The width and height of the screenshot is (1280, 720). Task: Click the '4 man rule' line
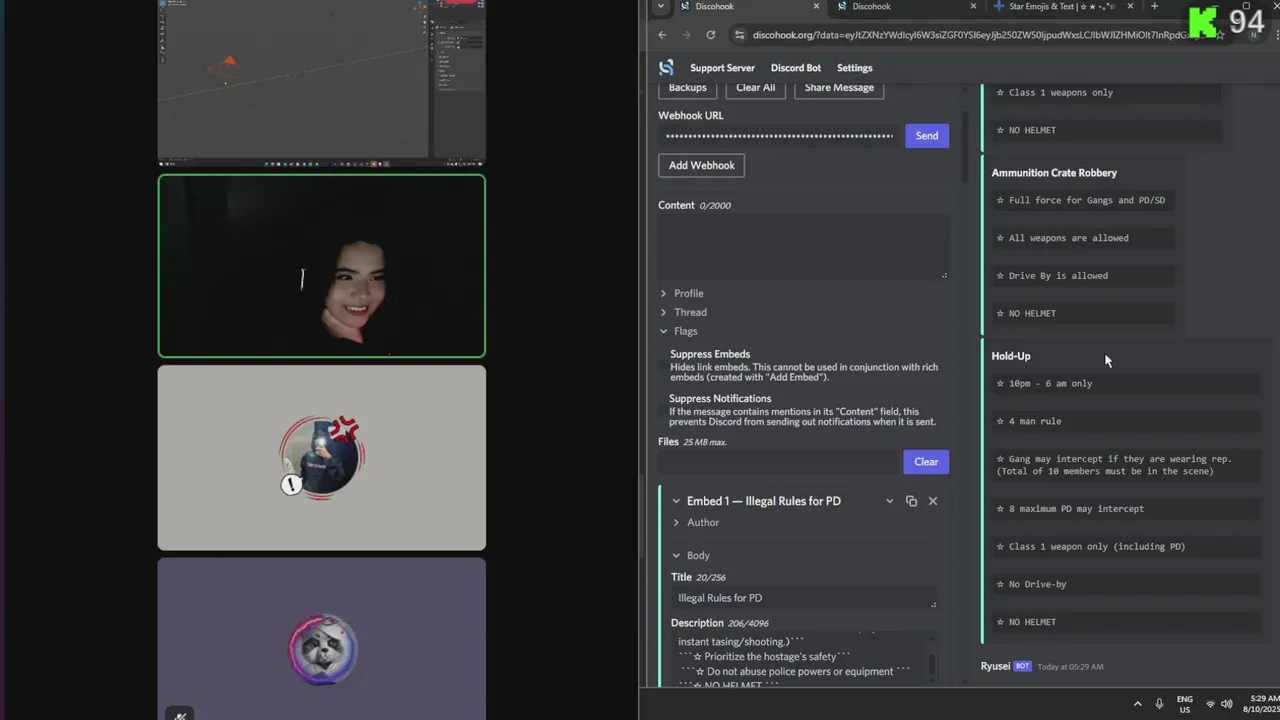pyautogui.click(x=1035, y=421)
